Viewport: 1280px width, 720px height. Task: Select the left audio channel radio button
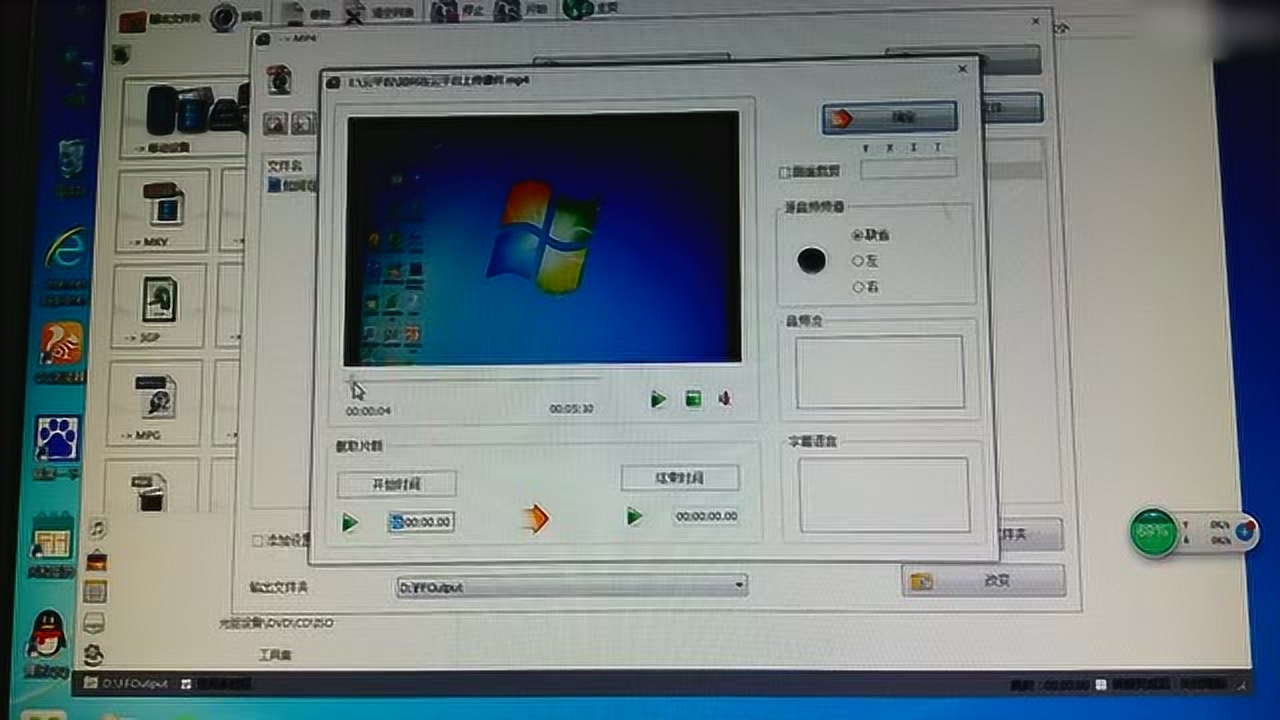point(857,261)
